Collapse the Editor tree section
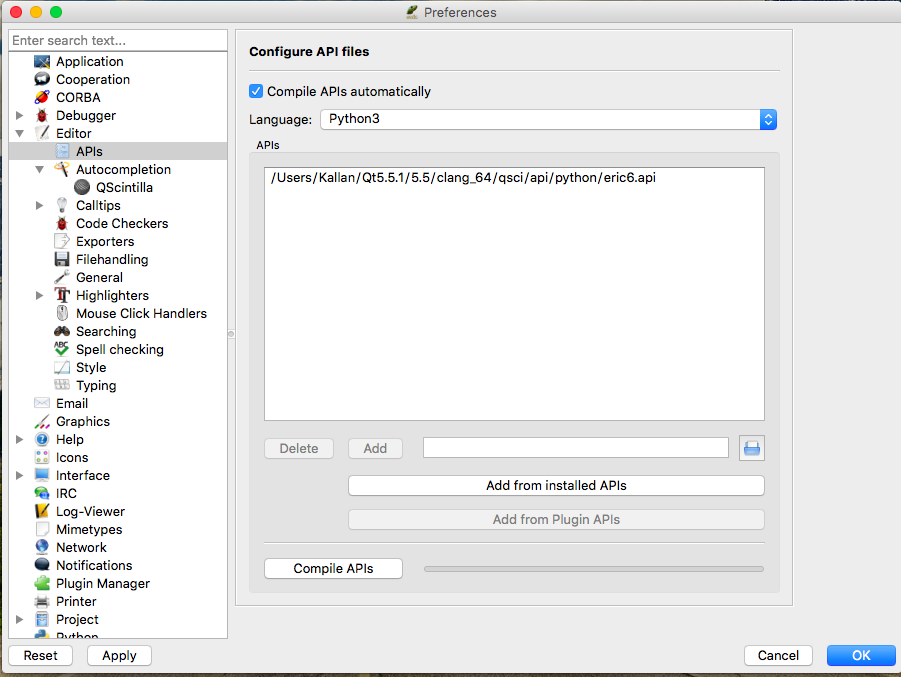Viewport: 901px width, 677px height. [20, 134]
